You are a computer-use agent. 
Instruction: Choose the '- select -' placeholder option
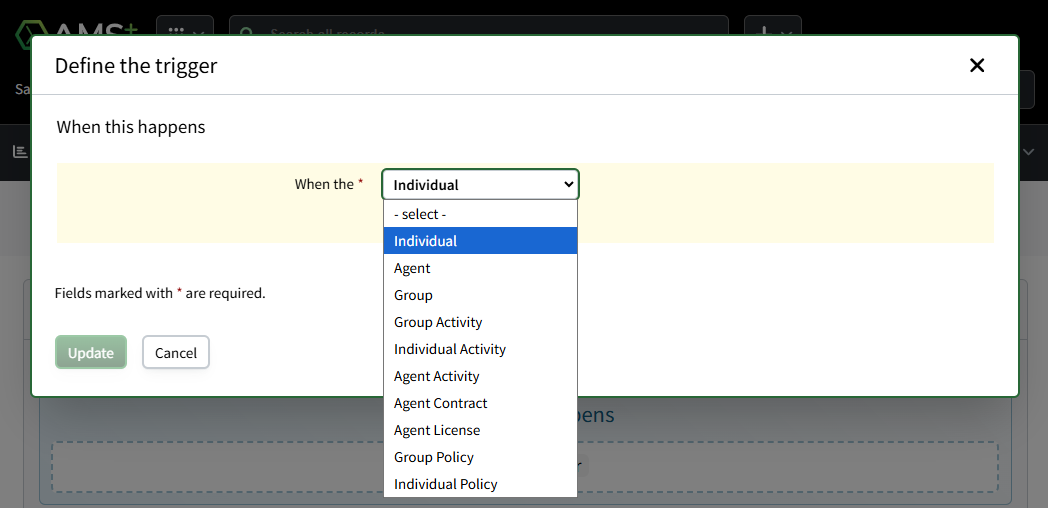pyautogui.click(x=480, y=214)
